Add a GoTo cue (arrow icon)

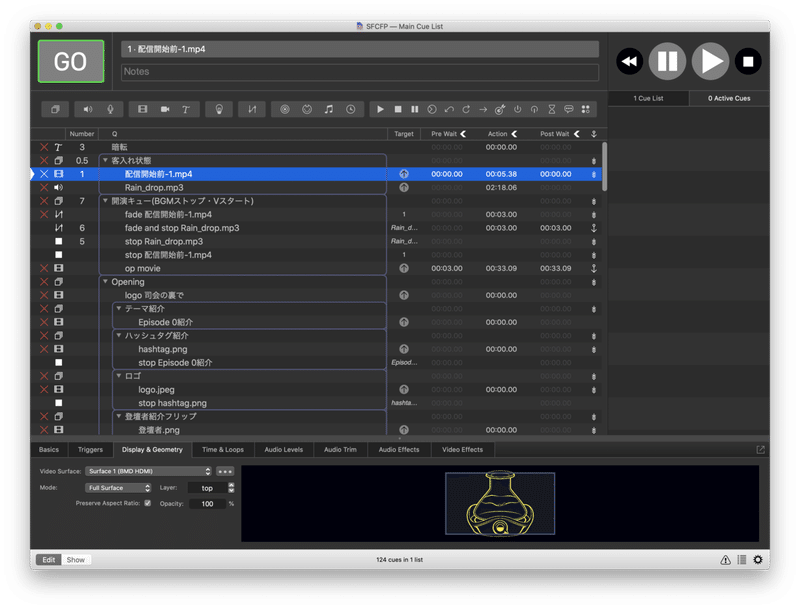point(483,109)
